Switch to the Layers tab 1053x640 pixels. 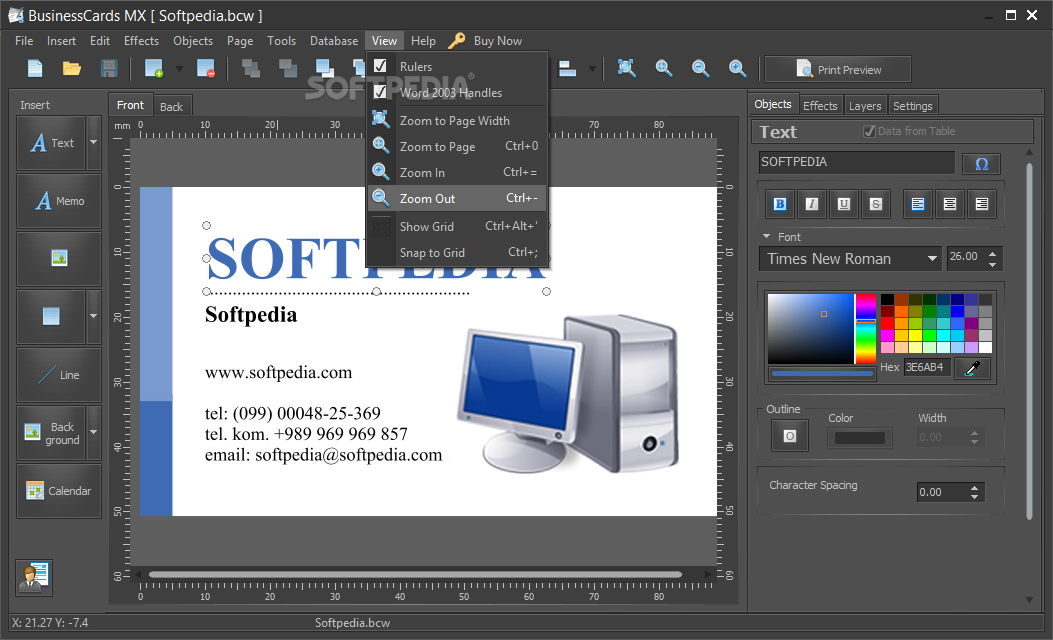[x=865, y=106]
